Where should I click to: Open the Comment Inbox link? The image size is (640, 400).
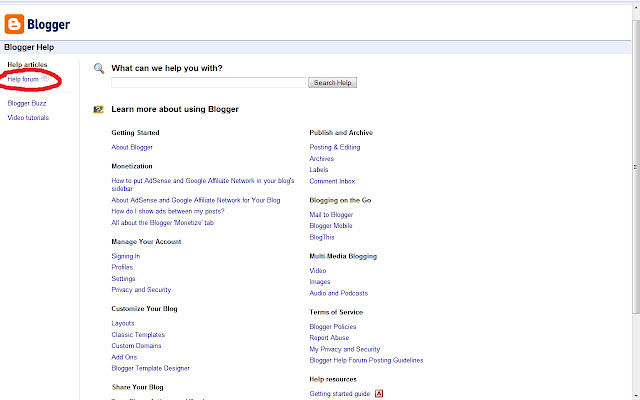point(332,181)
